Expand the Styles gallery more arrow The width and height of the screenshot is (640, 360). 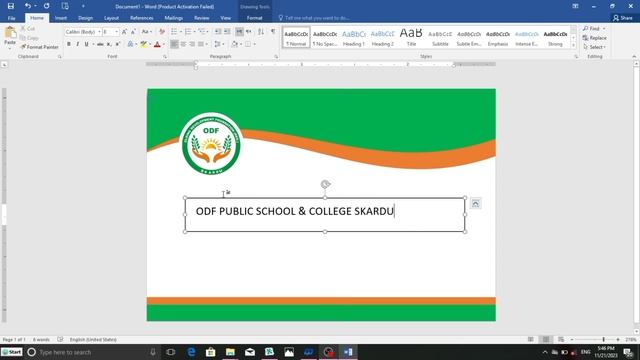coord(573,45)
